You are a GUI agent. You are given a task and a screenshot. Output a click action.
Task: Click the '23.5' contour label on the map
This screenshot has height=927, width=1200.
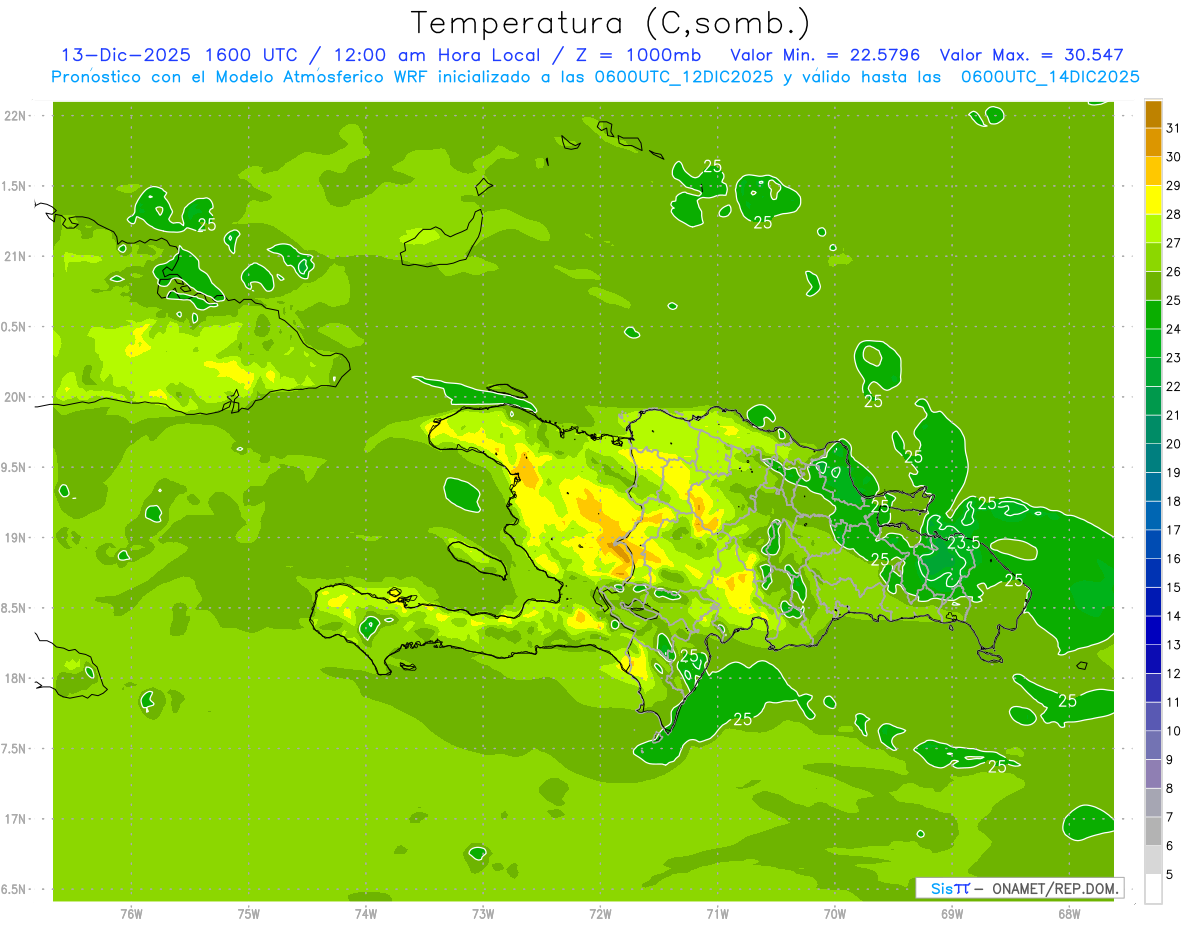click(x=963, y=543)
